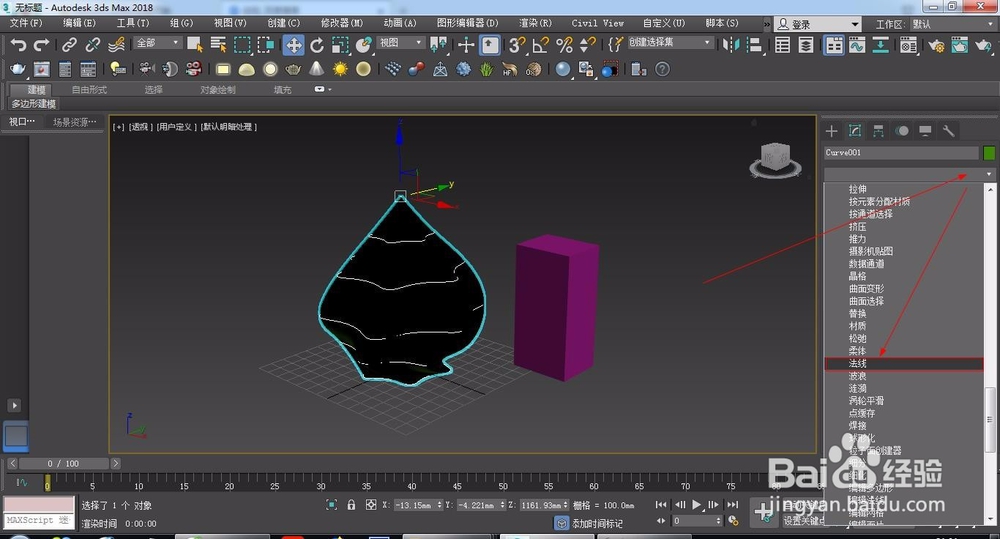1000x539 pixels.
Task: Click the Unlink Selection icon
Action: [92, 45]
